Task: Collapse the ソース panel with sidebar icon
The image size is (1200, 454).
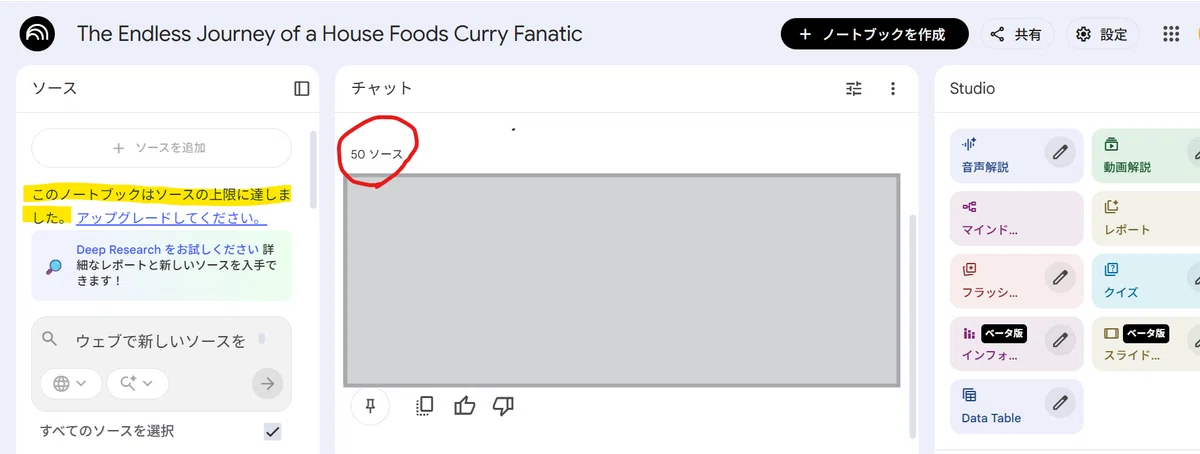Action: pos(302,89)
